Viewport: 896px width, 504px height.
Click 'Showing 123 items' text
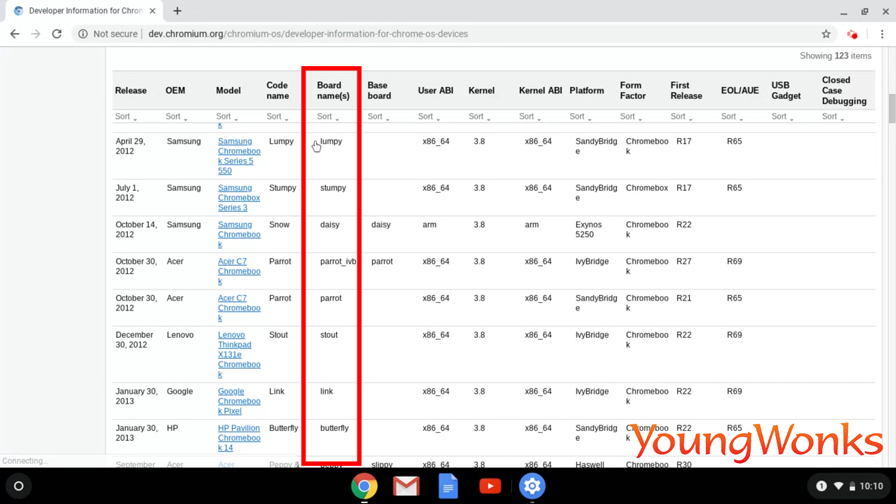click(835, 56)
